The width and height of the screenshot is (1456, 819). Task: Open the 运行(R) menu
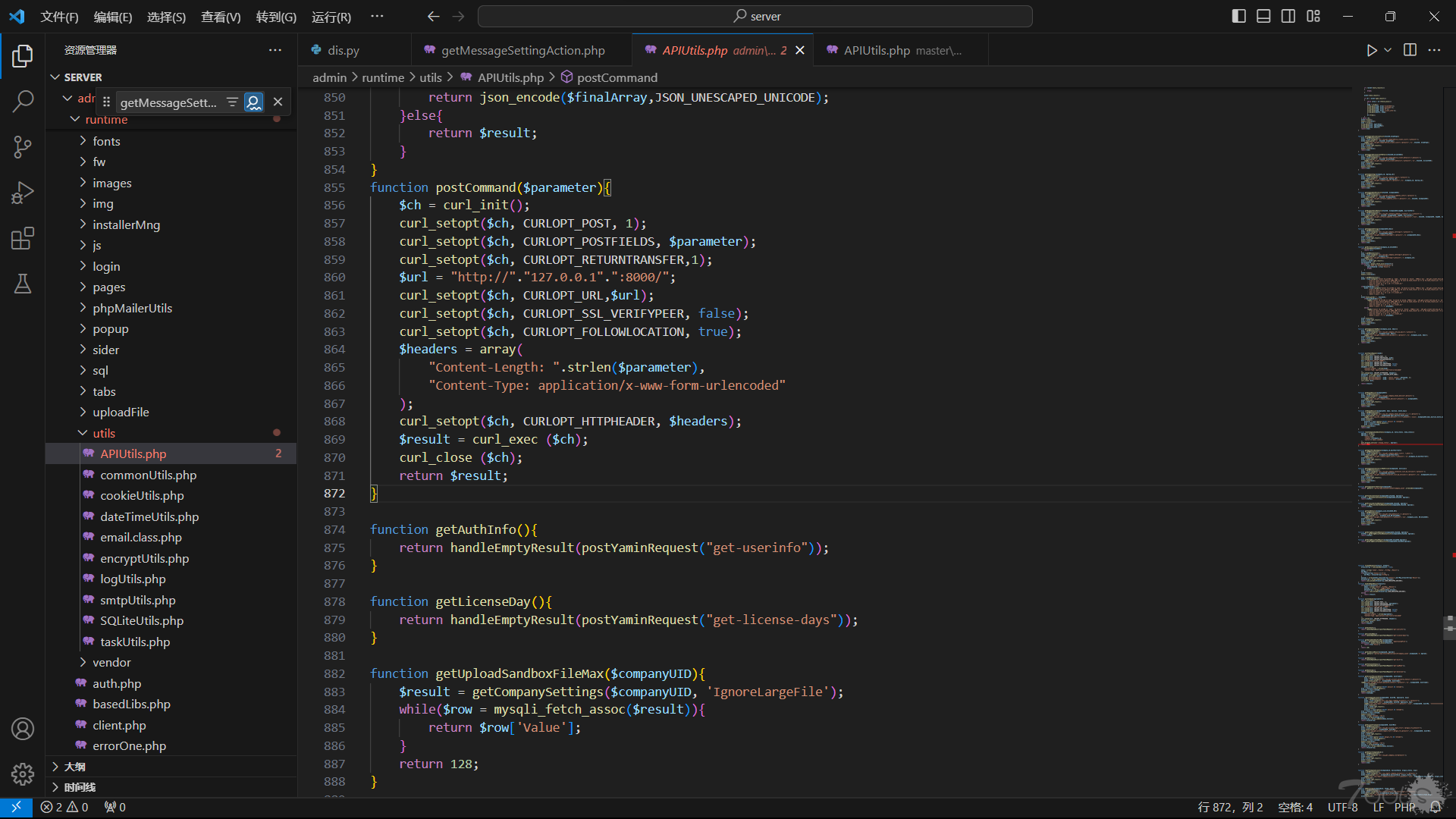click(x=331, y=16)
